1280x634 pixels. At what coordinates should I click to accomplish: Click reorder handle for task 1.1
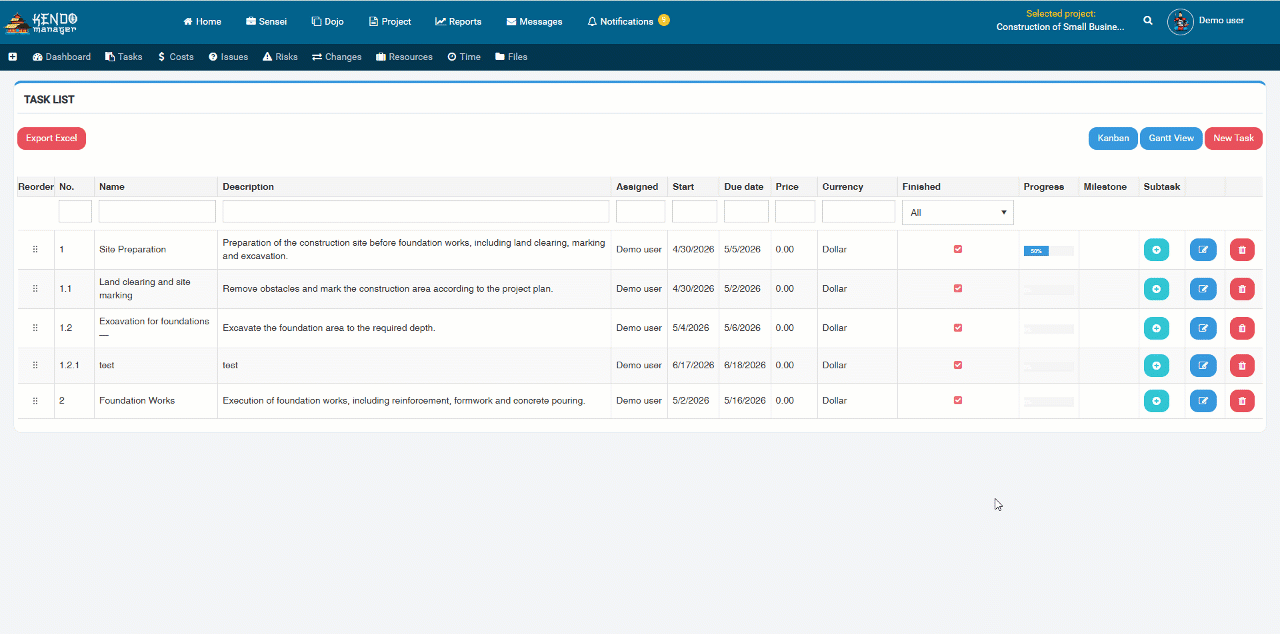point(35,288)
